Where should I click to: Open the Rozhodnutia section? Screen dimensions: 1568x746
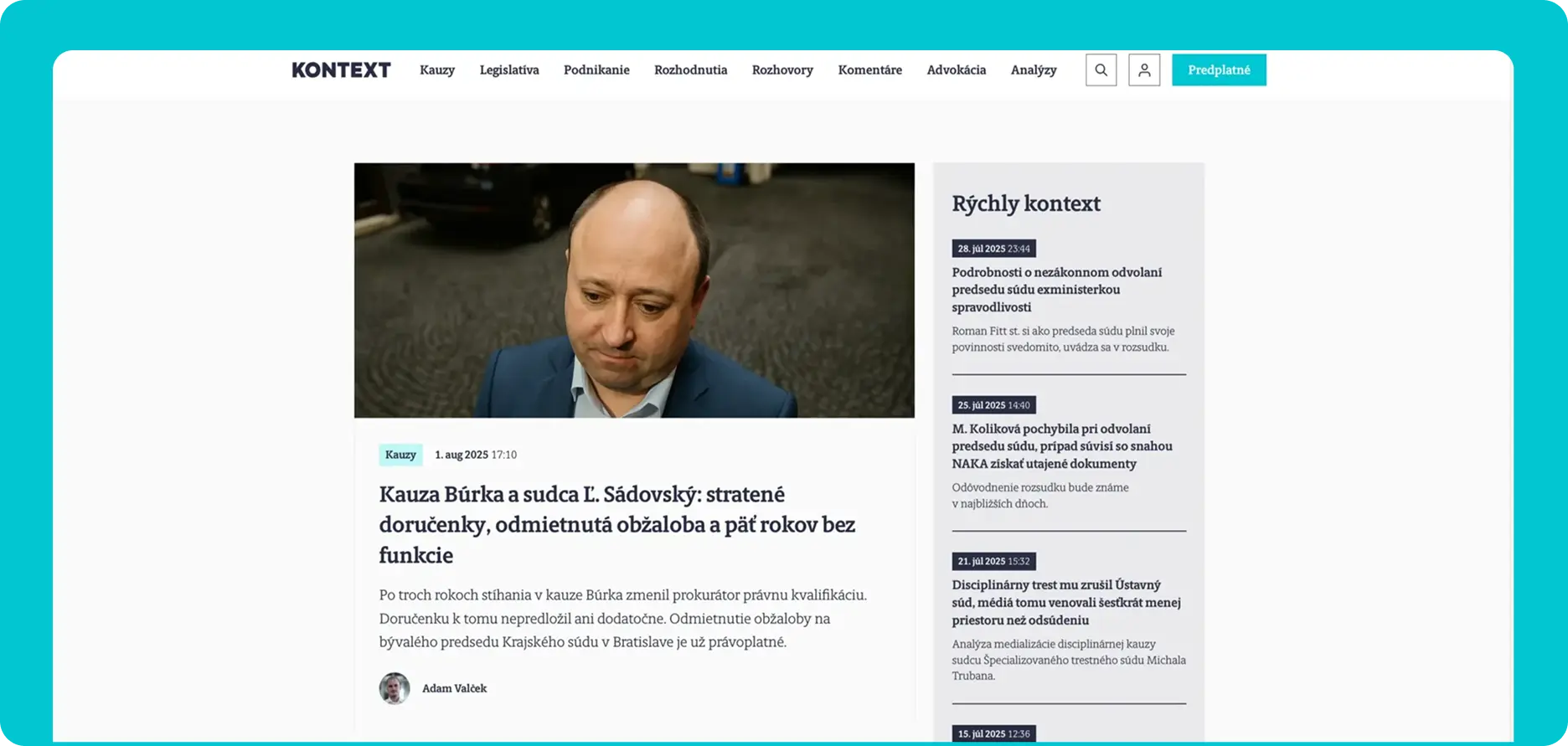[691, 70]
